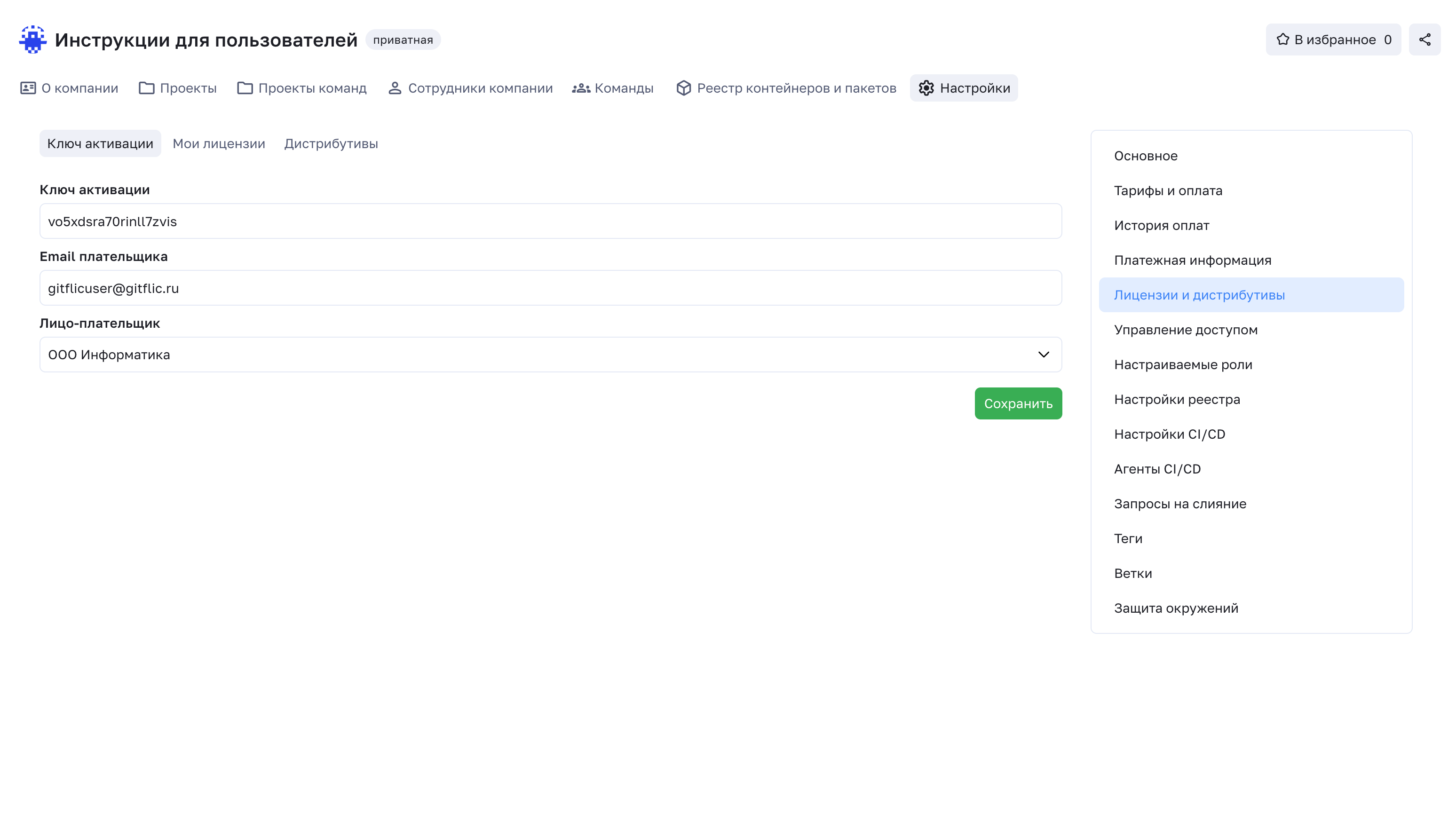This screenshot has height=821, width=1456.
Task: Click the share icon button
Action: tap(1424, 39)
